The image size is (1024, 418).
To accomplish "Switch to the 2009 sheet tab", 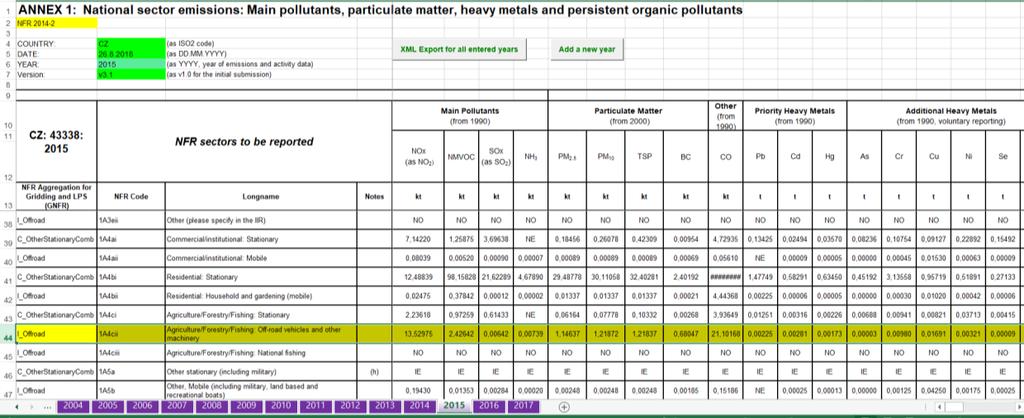I will pyautogui.click(x=246, y=406).
